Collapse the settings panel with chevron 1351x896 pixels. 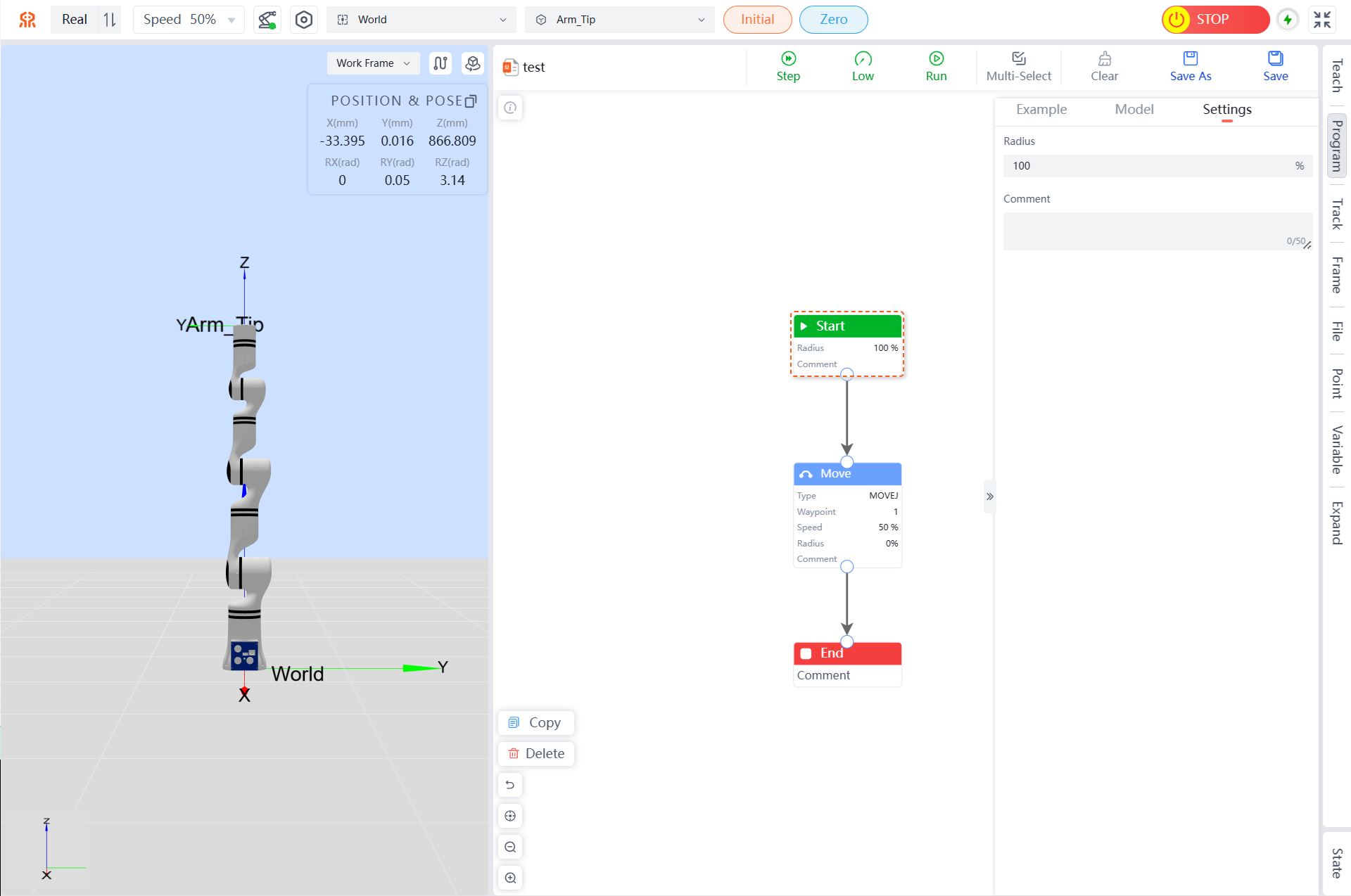coord(989,497)
